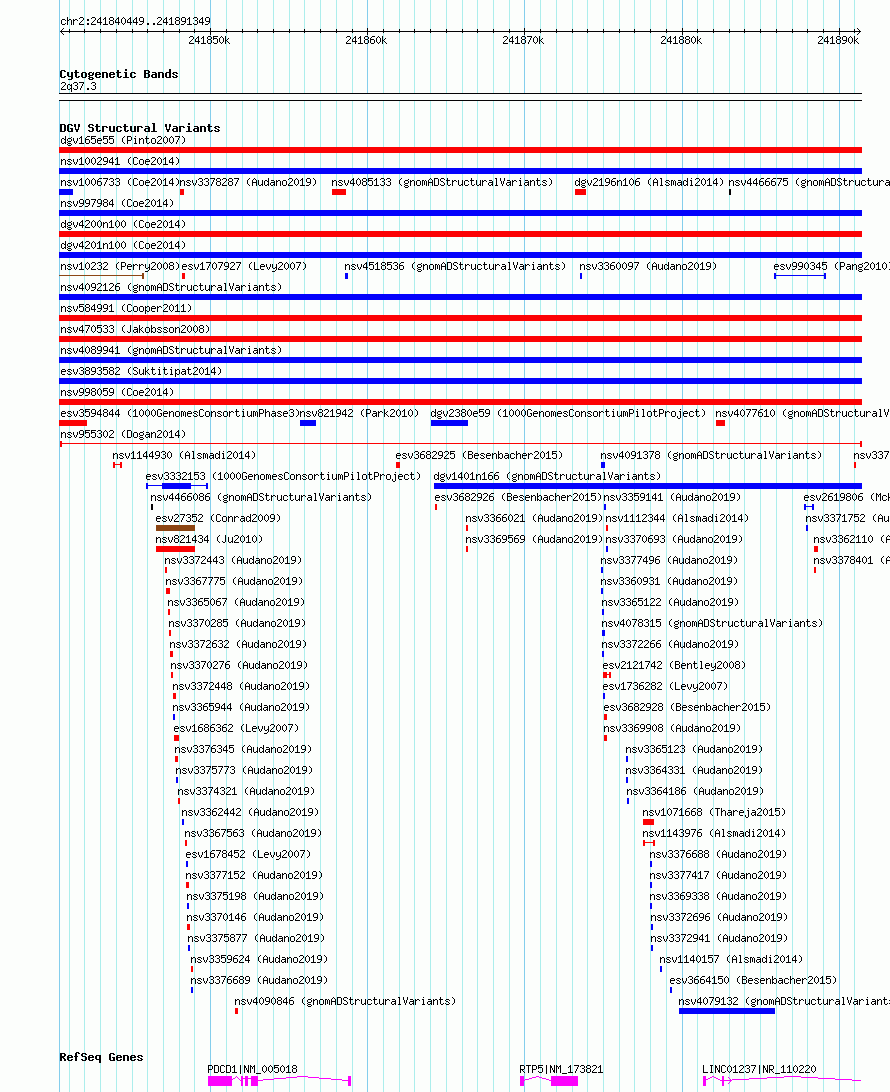Click the 241850k ruler tick label
890x1092 pixels.
tap(209, 40)
